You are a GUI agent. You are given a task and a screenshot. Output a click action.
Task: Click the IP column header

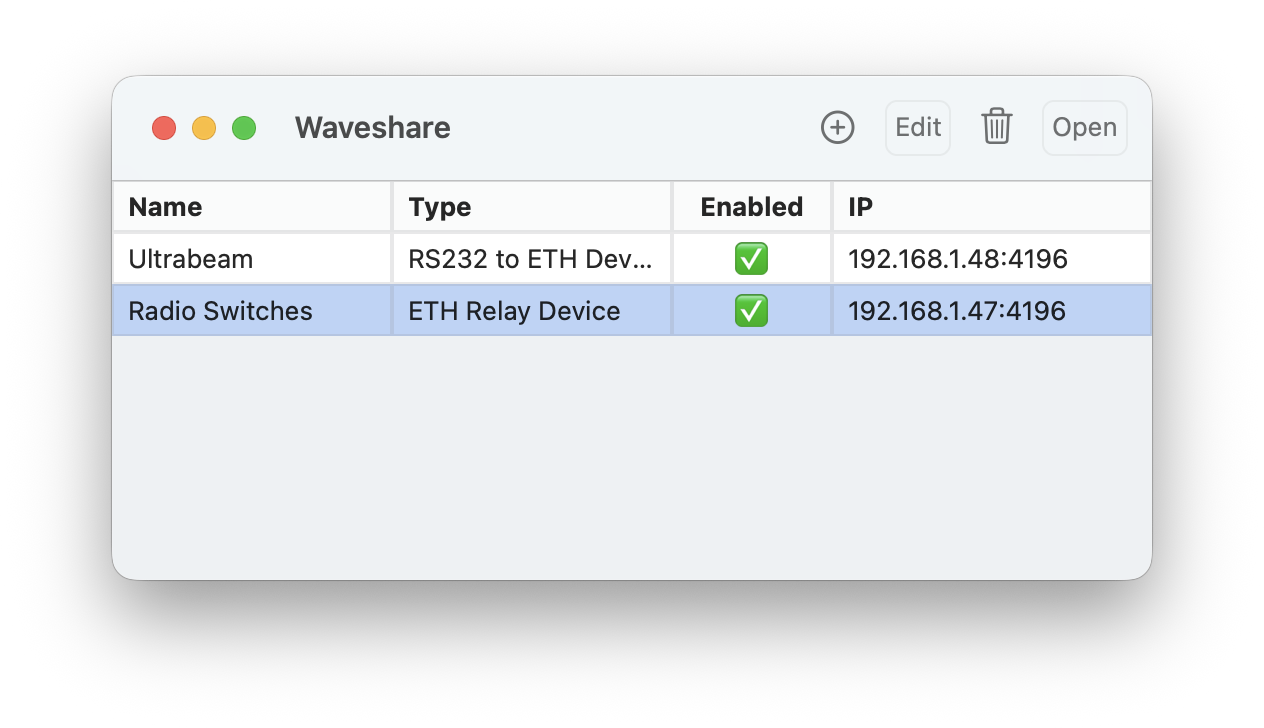click(x=861, y=207)
